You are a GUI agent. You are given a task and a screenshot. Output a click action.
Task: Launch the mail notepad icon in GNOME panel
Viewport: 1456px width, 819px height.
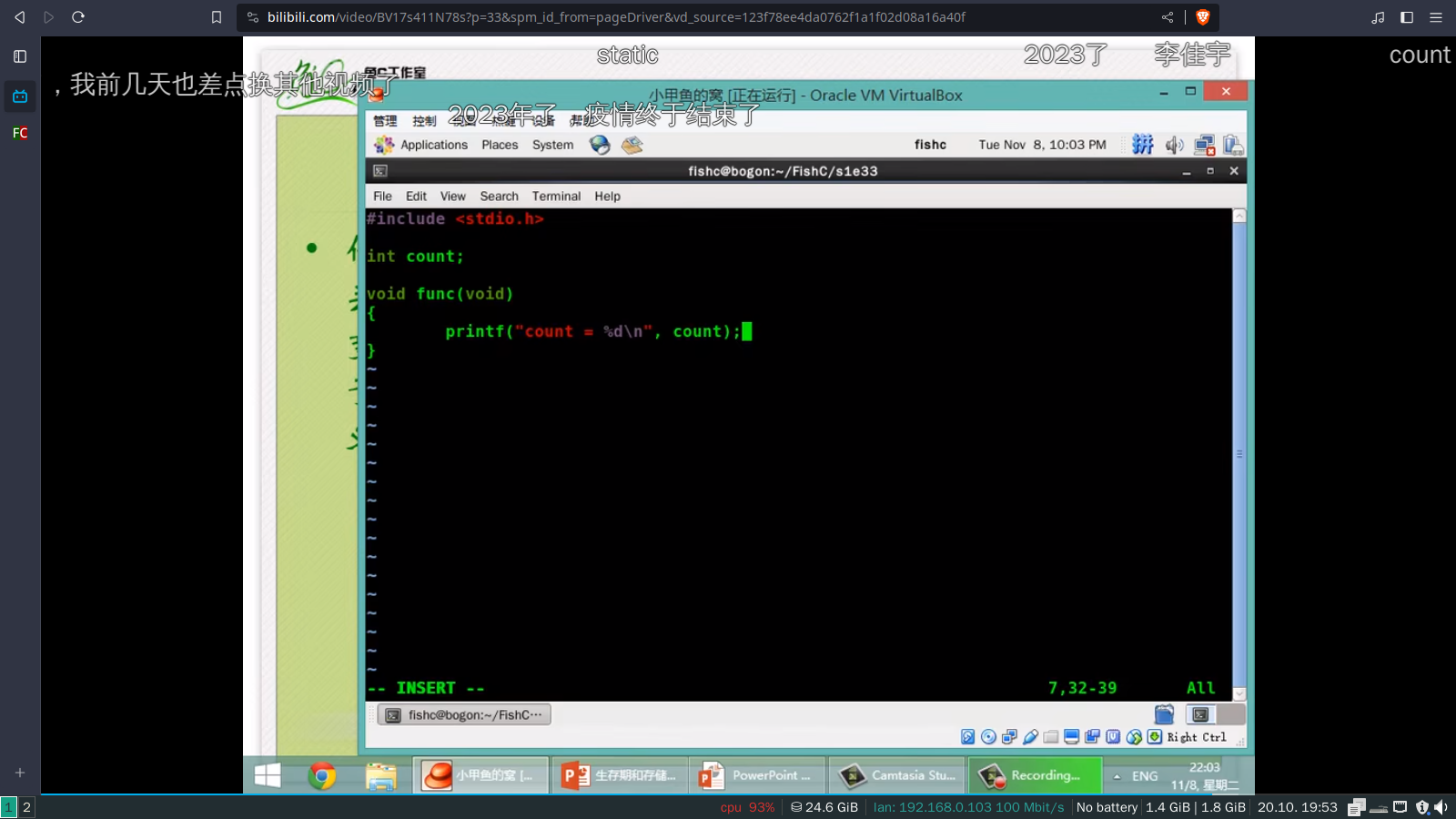pos(632,145)
